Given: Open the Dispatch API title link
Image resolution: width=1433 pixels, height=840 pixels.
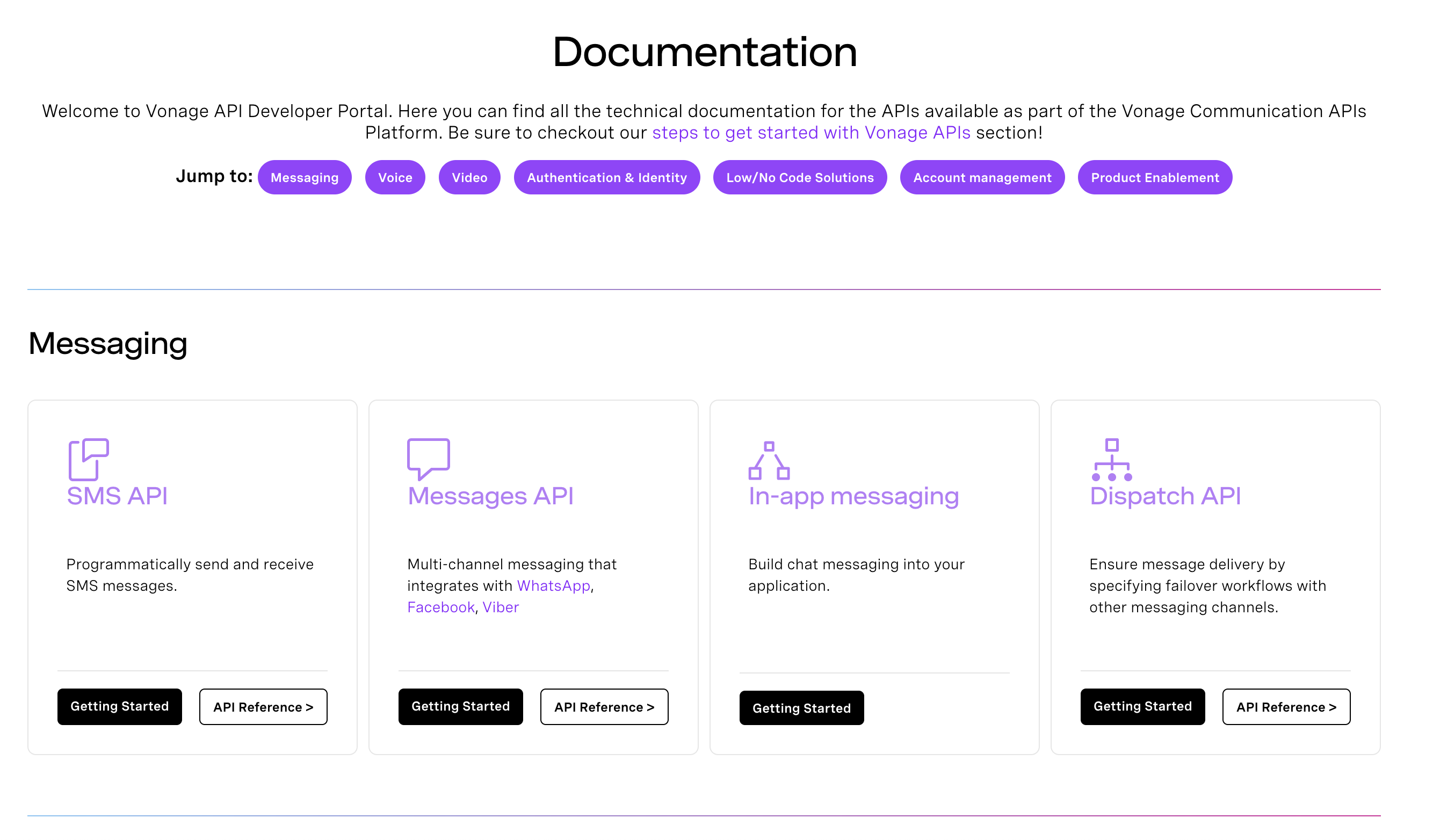Looking at the screenshot, I should [x=1165, y=496].
